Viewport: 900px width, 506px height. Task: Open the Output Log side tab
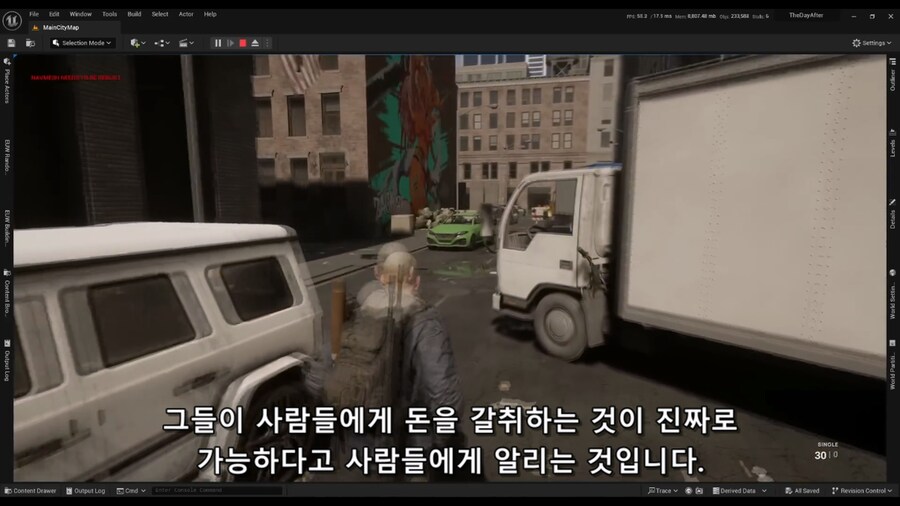[7, 360]
